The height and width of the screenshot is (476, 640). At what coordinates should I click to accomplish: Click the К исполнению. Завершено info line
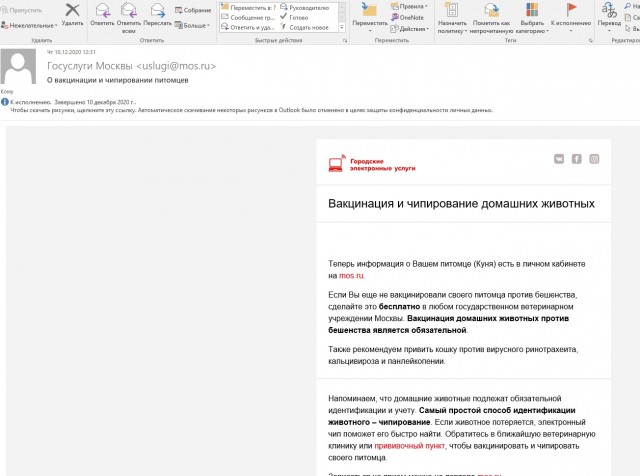pyautogui.click(x=73, y=102)
